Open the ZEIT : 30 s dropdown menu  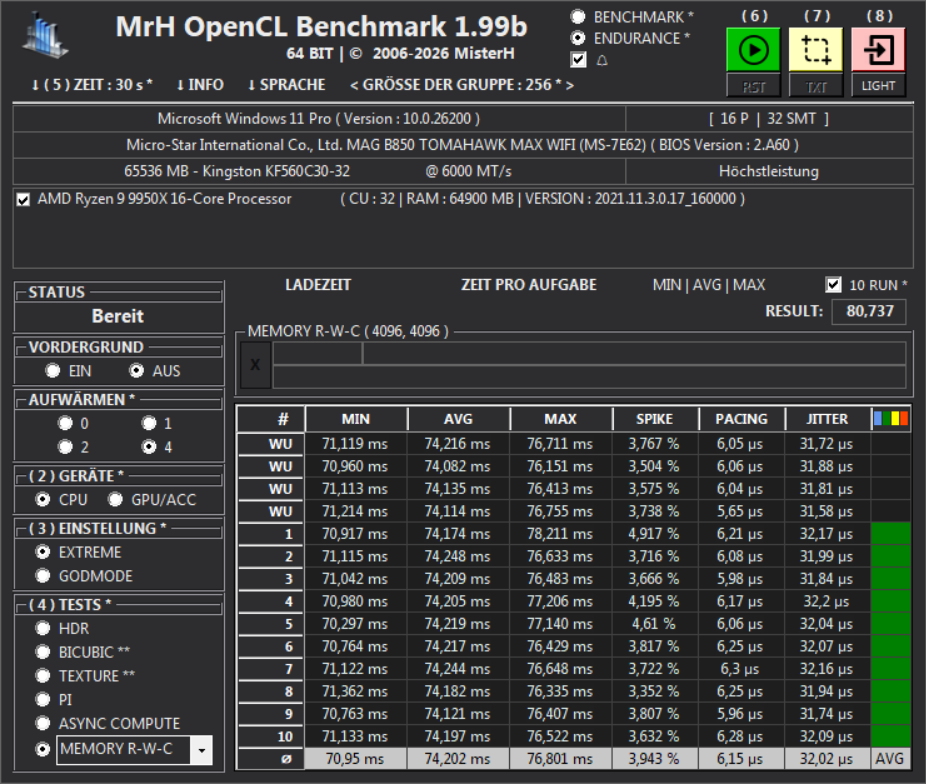tap(92, 84)
